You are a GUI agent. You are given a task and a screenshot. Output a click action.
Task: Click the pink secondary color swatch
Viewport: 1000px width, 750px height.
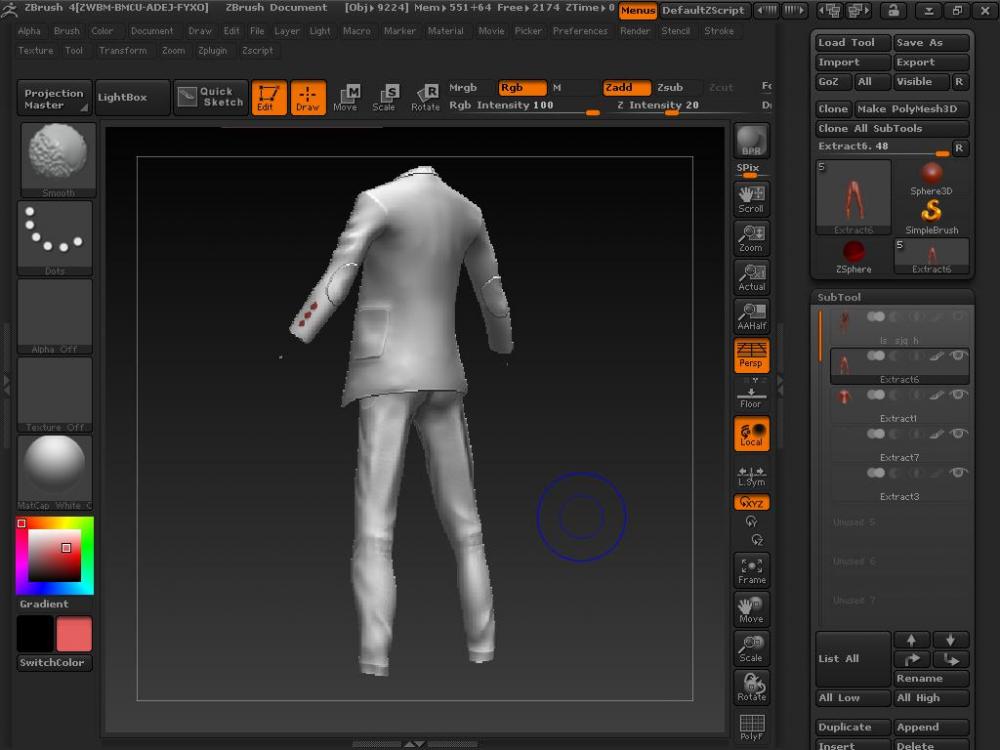(74, 634)
